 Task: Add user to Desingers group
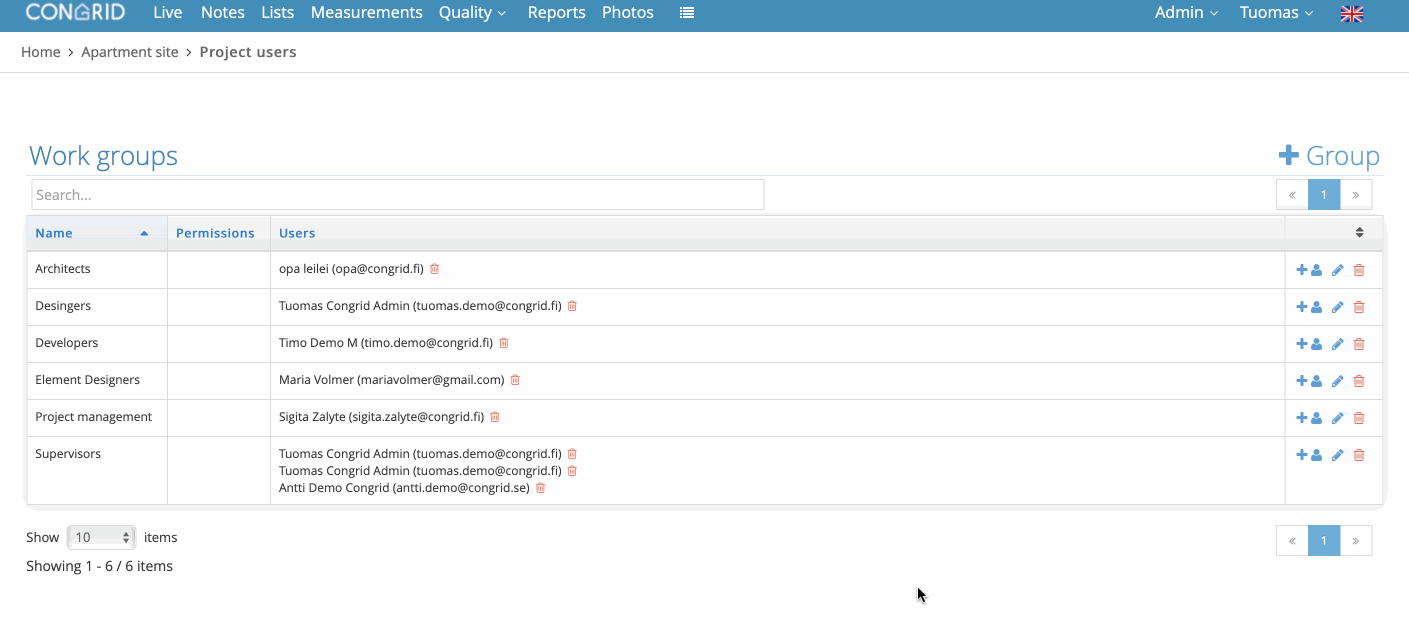click(1309, 307)
